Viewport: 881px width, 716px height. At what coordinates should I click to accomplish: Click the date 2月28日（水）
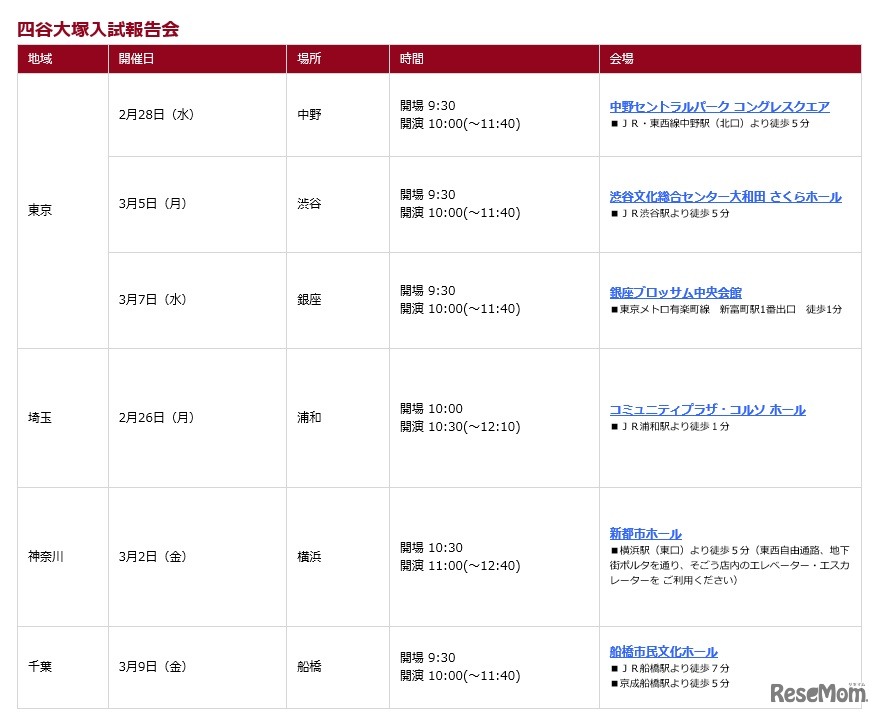point(156,115)
